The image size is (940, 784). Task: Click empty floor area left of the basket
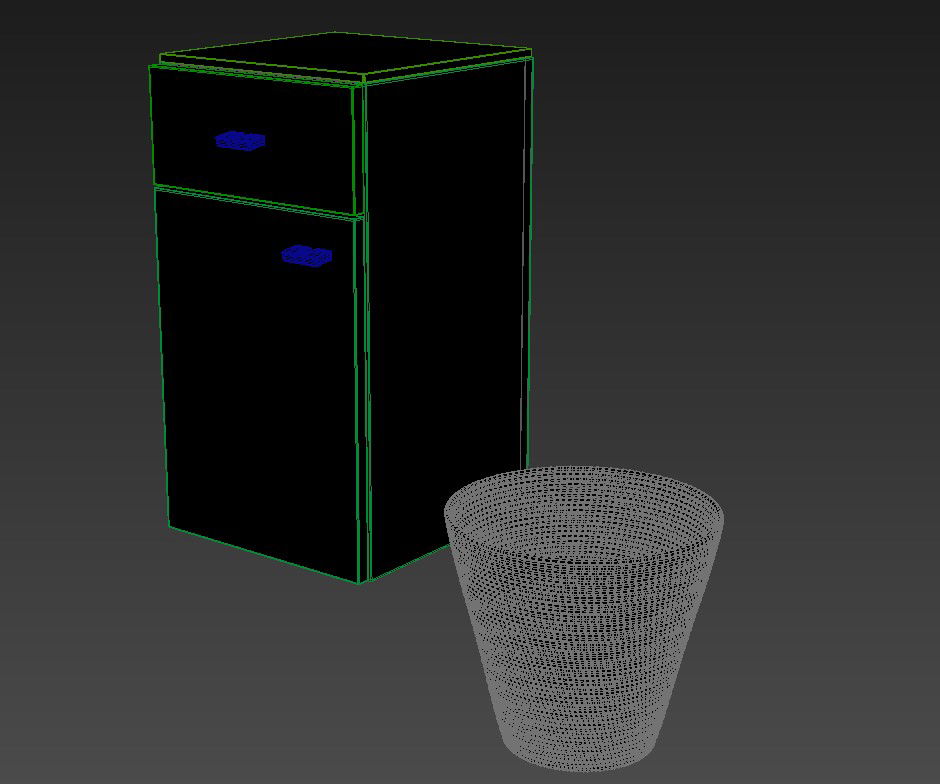(250, 680)
